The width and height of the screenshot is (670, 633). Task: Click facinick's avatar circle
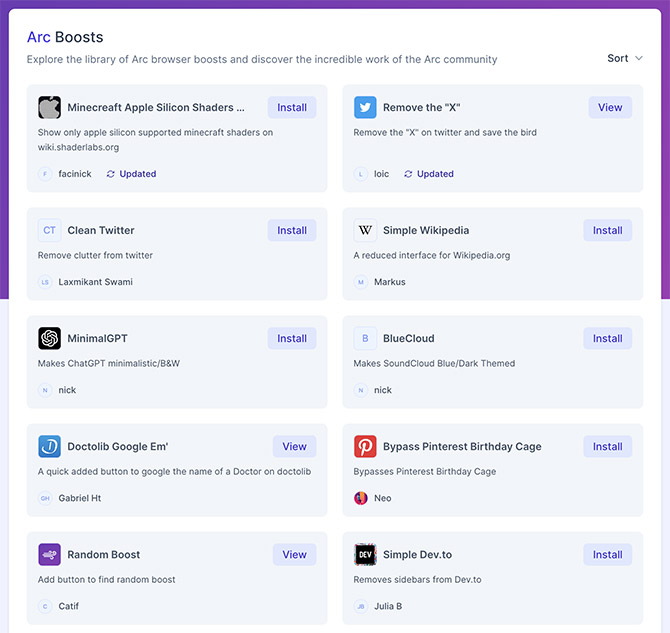45,174
